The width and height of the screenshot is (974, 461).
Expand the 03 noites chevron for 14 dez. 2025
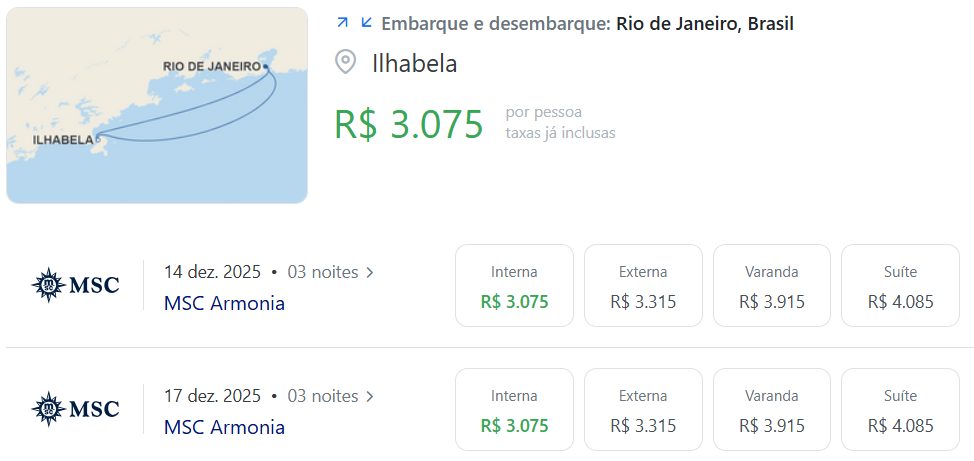(x=370, y=273)
